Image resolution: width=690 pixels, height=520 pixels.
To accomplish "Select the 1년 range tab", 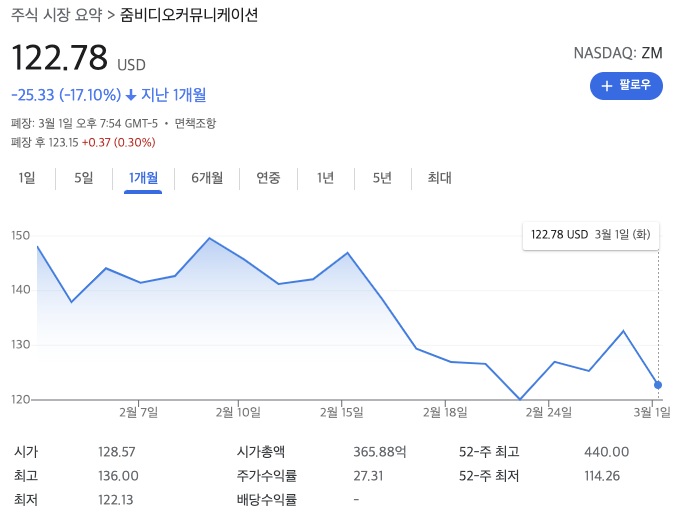I will click(325, 178).
